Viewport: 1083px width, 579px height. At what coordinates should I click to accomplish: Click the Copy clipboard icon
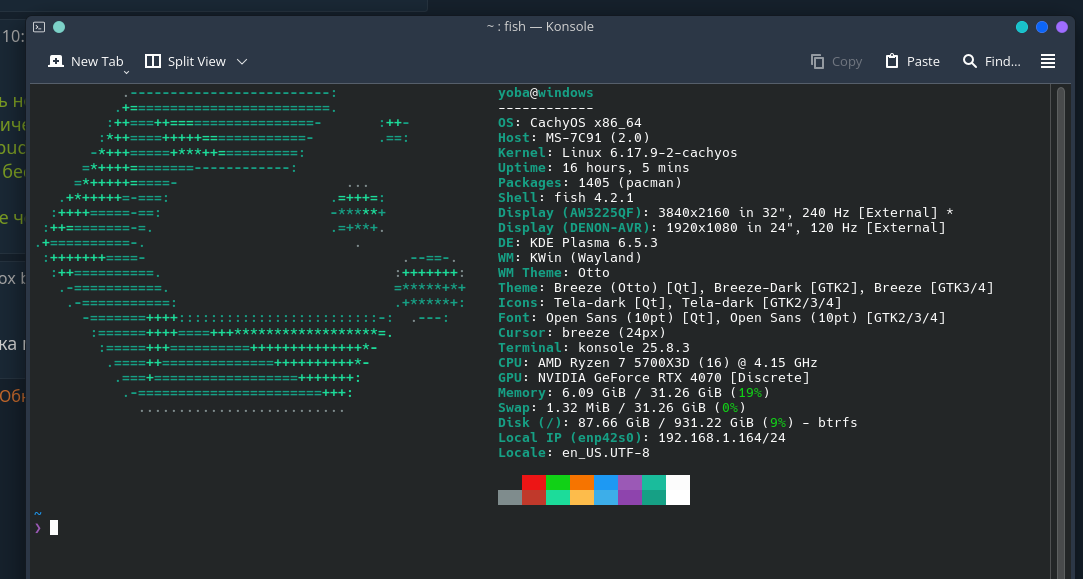pos(818,61)
